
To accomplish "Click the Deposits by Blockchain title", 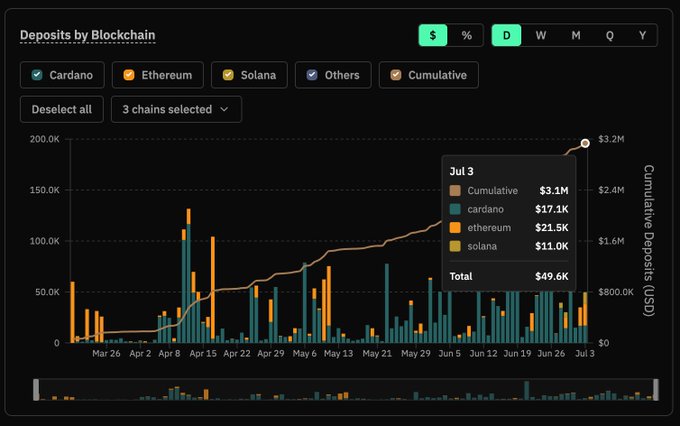I will (x=88, y=35).
